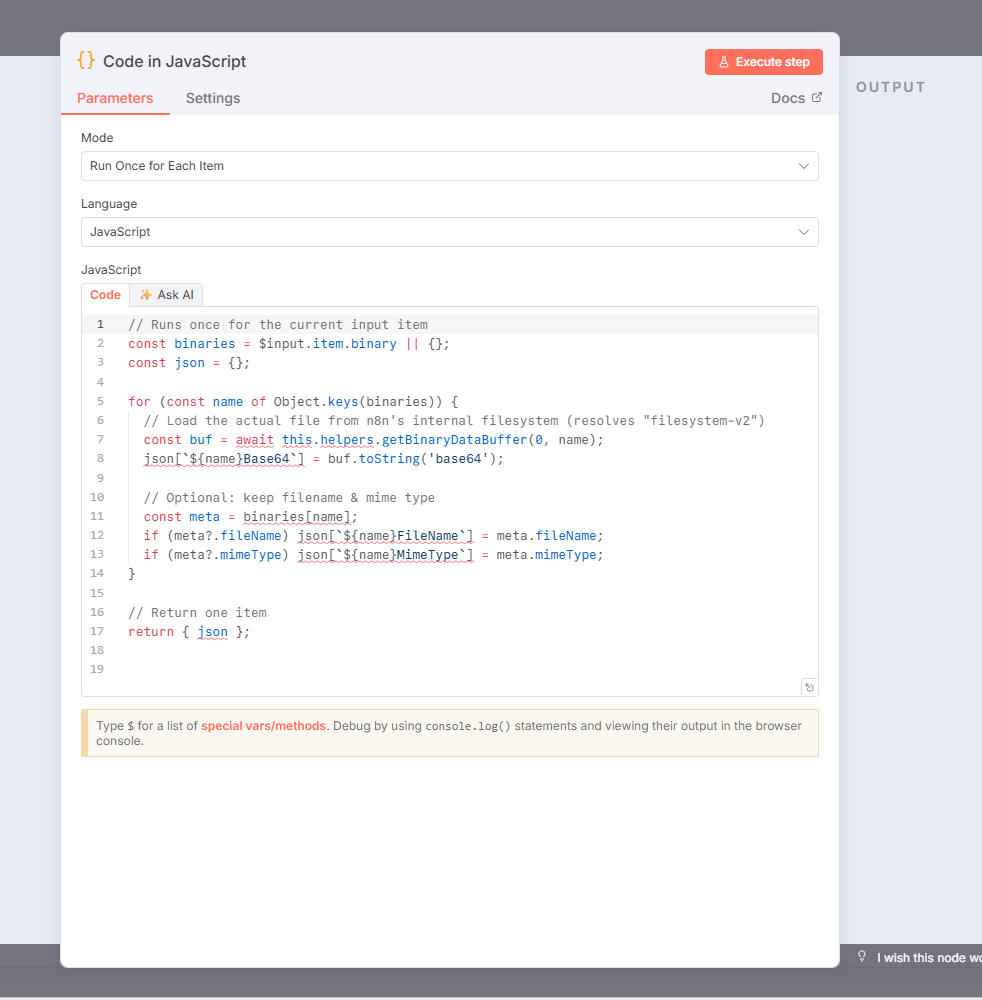982x1000 pixels.
Task: Switch to the Parameters tab
Action: pos(115,98)
